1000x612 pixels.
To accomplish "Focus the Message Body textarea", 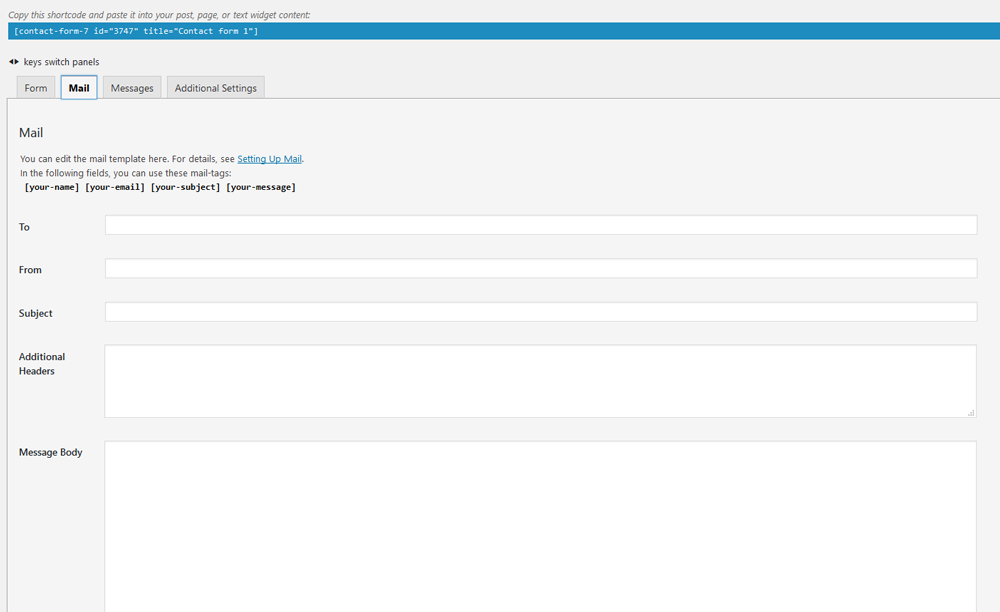I will pos(540,525).
